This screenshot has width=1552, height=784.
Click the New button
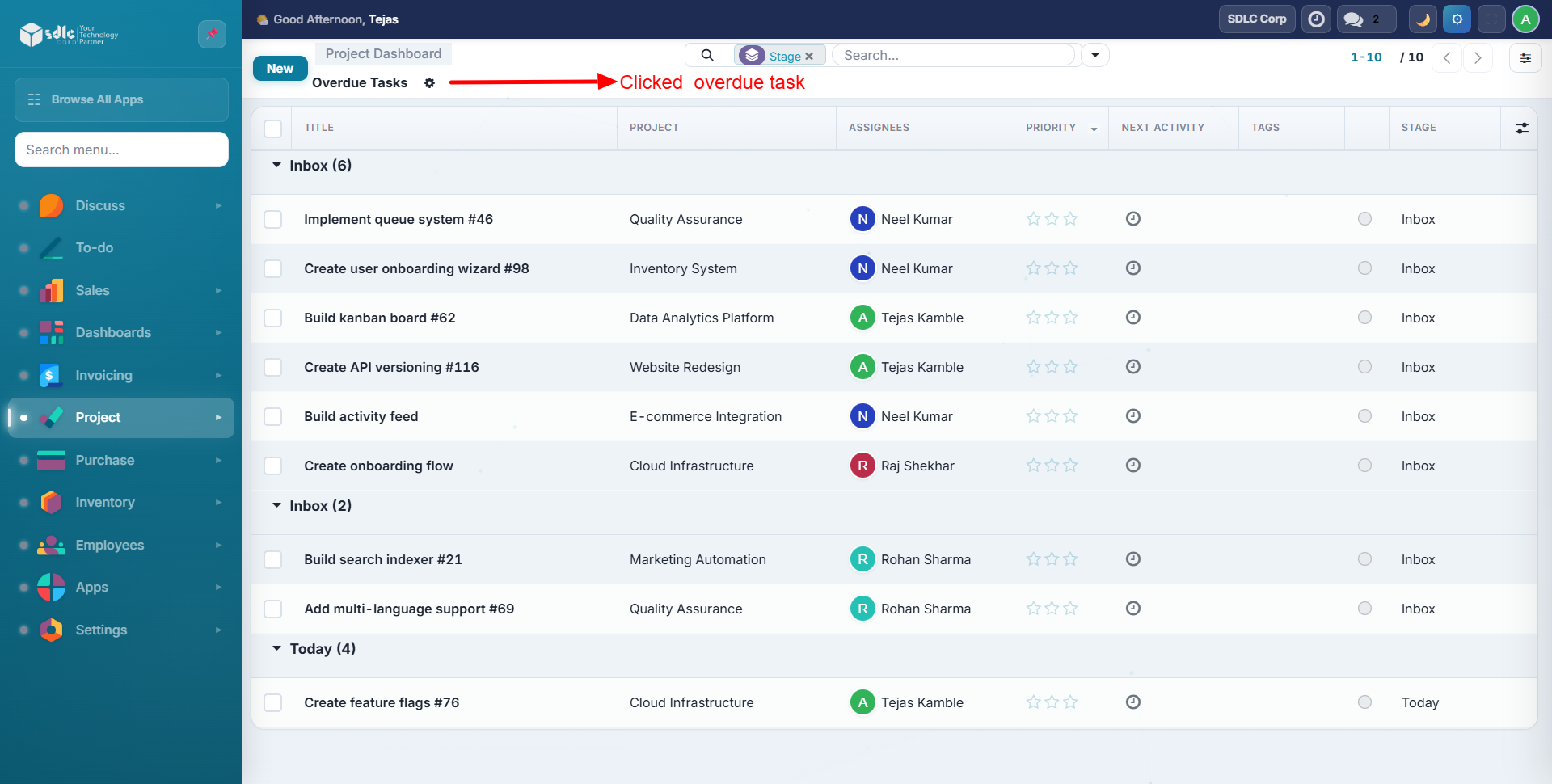pyautogui.click(x=280, y=69)
